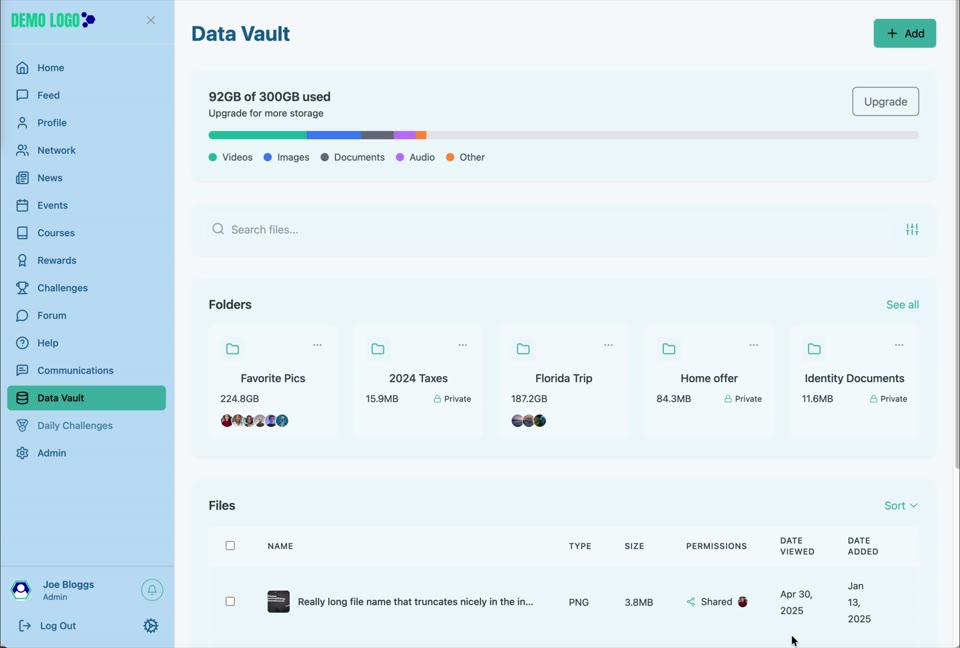Go to Rewards page
960x648 pixels.
tap(86, 260)
